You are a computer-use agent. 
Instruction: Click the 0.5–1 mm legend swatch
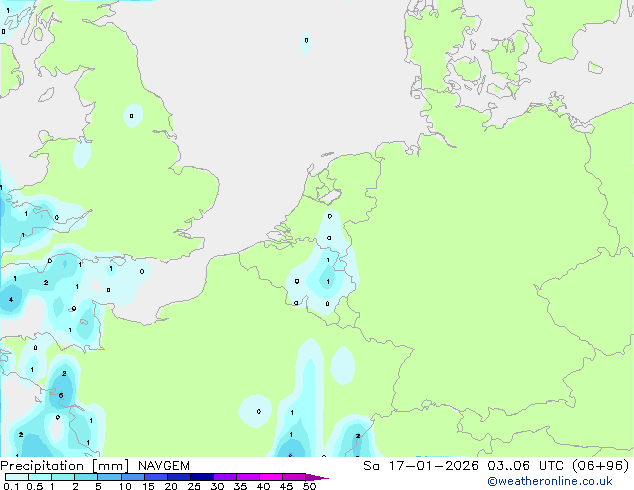(x=40, y=477)
